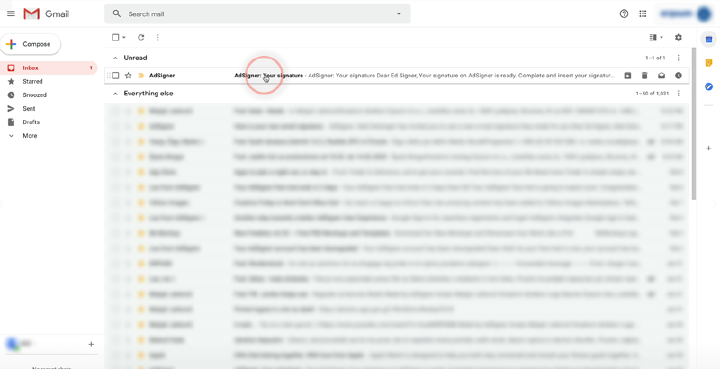Open the Settings gear
This screenshot has height=369, width=720.
point(678,37)
